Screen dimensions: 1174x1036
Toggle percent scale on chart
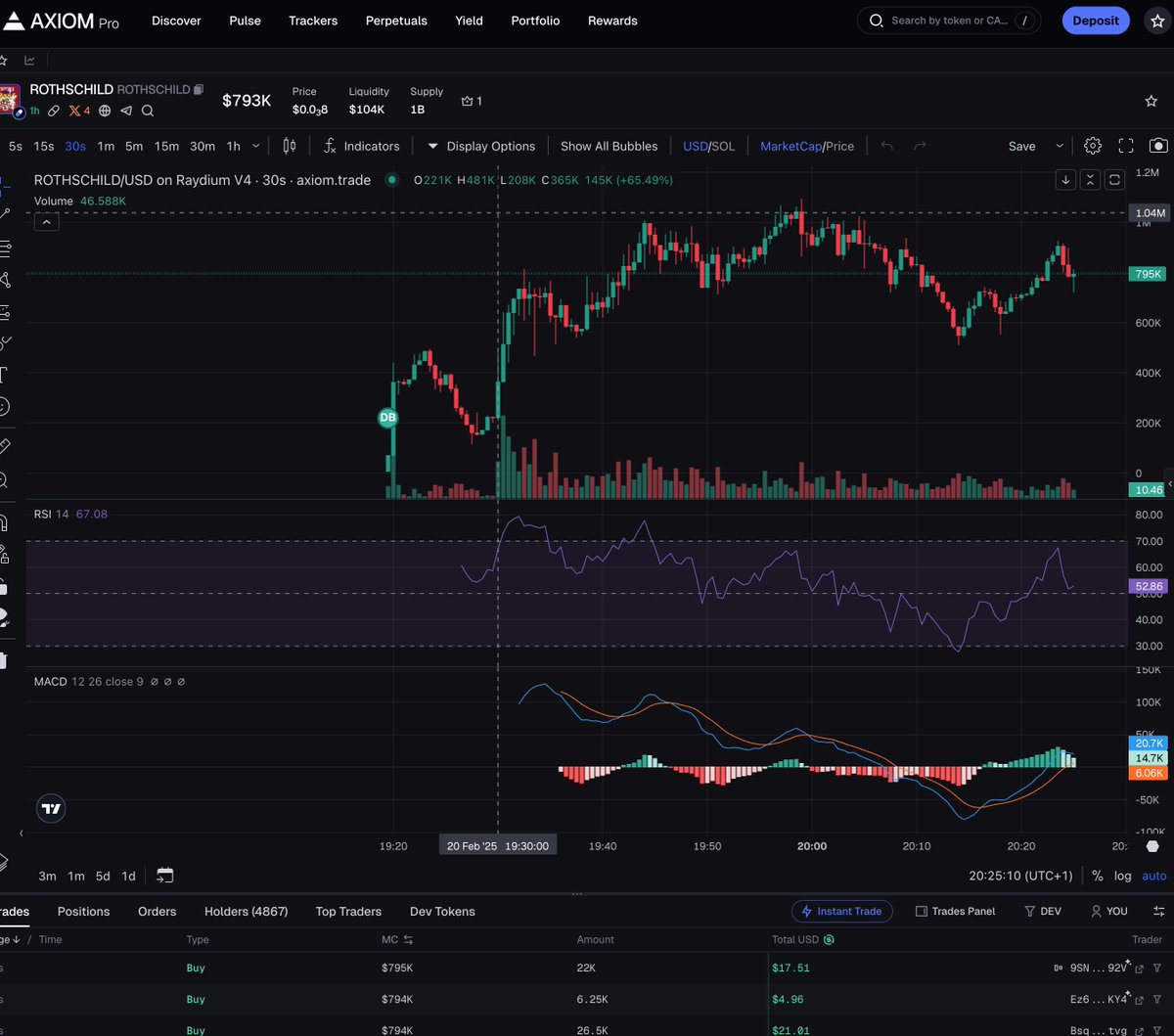(x=1098, y=877)
